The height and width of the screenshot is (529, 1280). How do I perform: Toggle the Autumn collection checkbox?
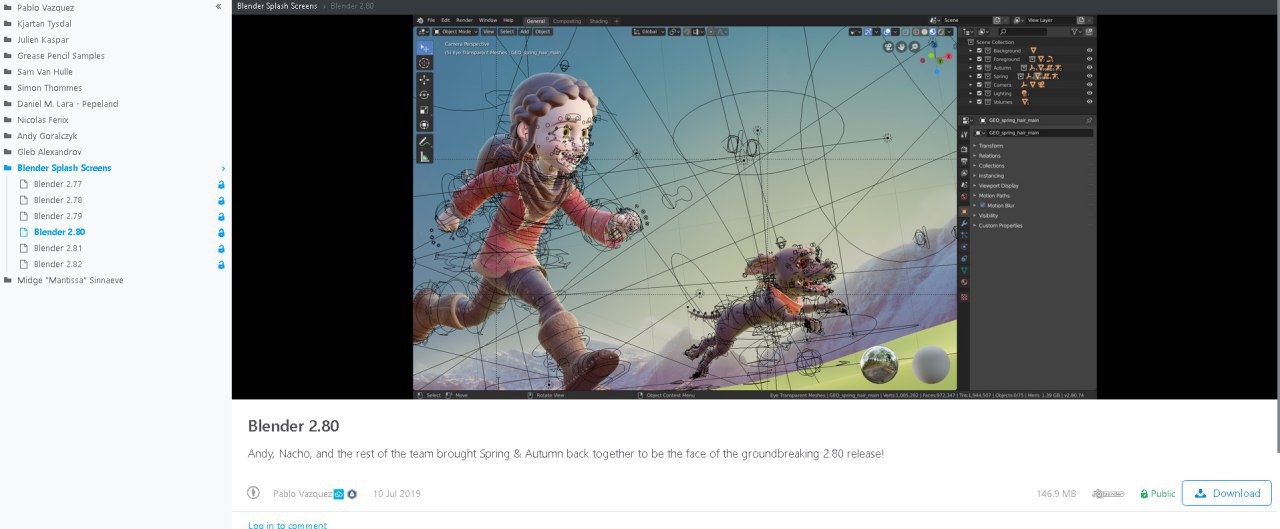coord(979,67)
